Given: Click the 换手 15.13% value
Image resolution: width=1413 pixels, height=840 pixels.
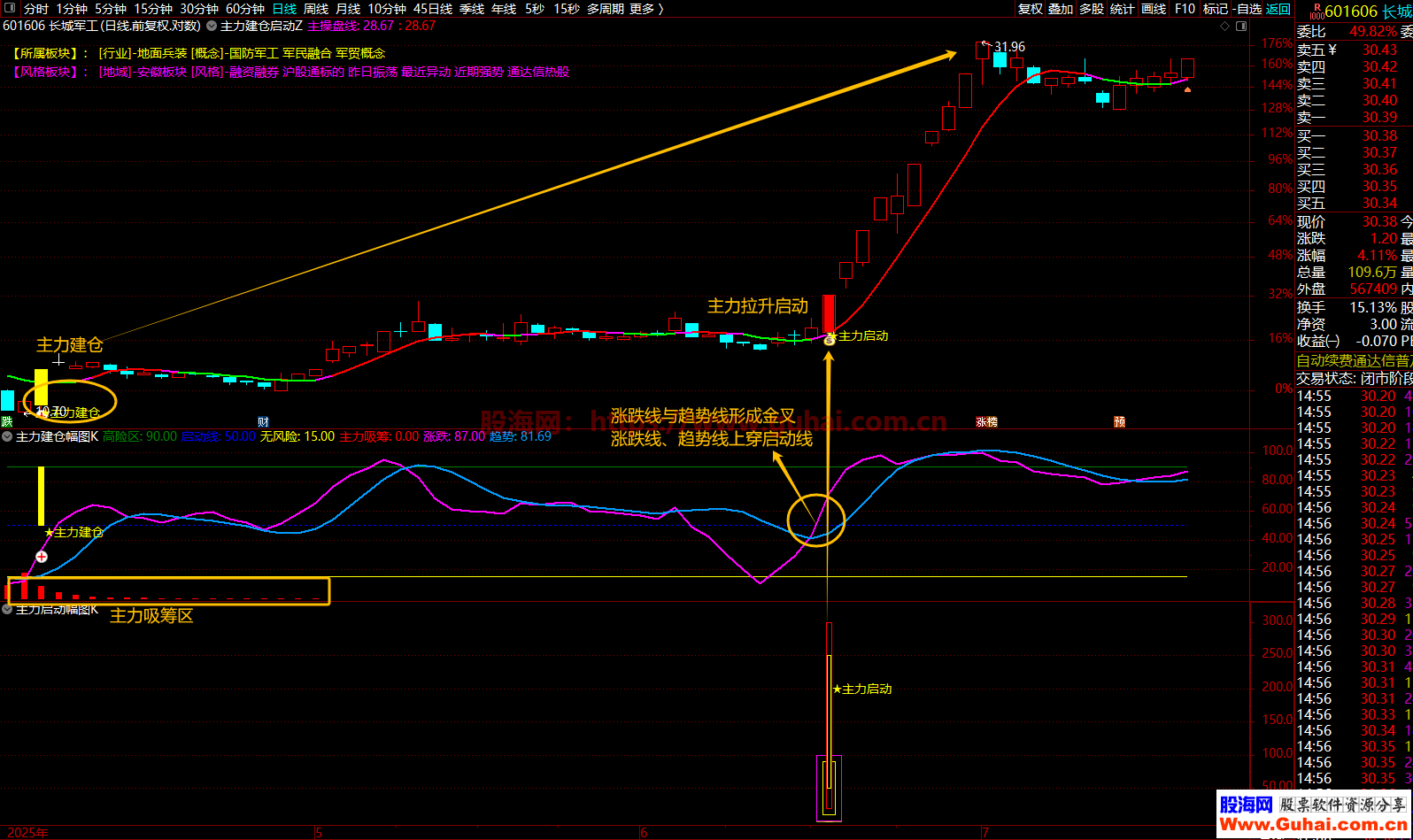Looking at the screenshot, I should [x=1373, y=307].
